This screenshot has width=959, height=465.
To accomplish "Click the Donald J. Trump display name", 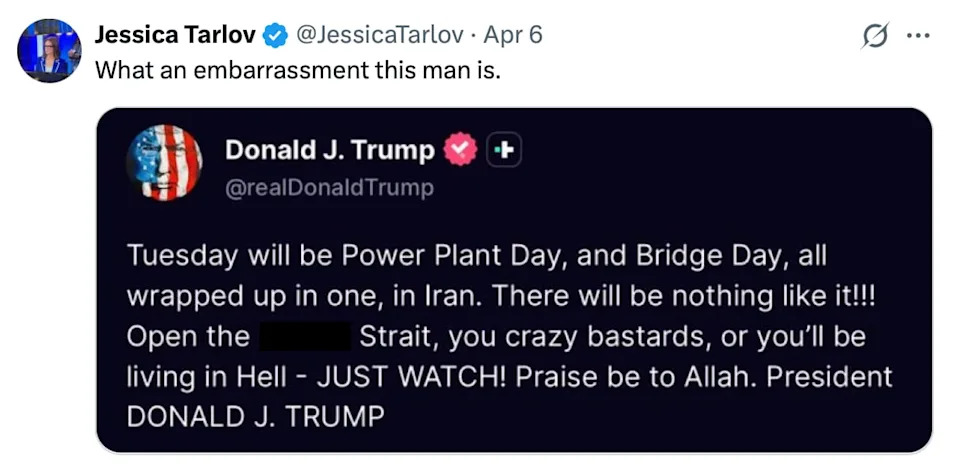I will click(329, 150).
